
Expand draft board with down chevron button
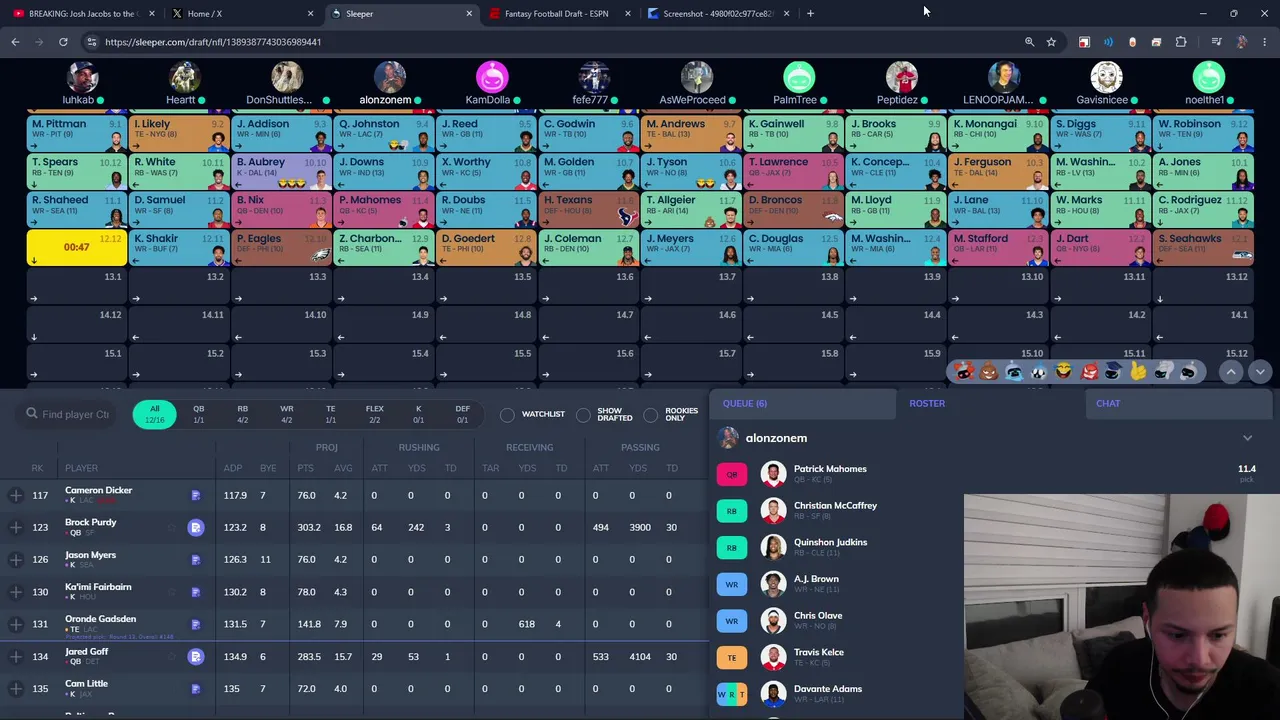pyautogui.click(x=1259, y=372)
